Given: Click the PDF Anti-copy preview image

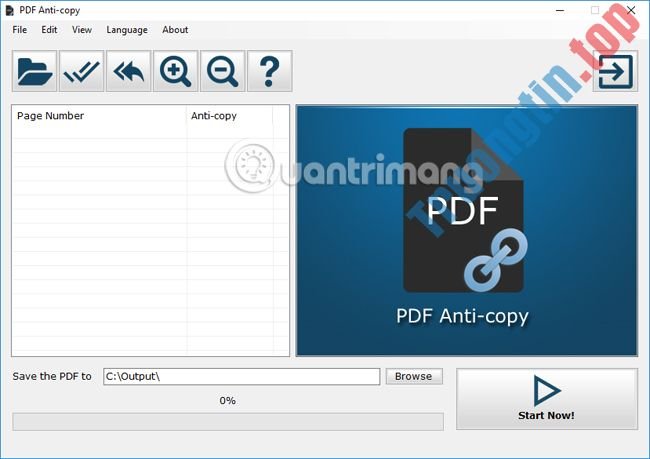Looking at the screenshot, I should click(x=467, y=231).
